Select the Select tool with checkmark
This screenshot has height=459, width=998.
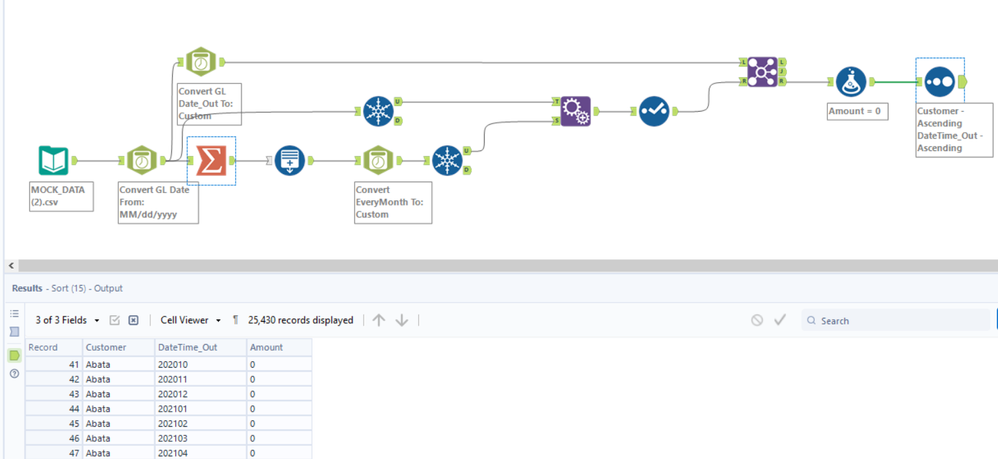tap(654, 111)
